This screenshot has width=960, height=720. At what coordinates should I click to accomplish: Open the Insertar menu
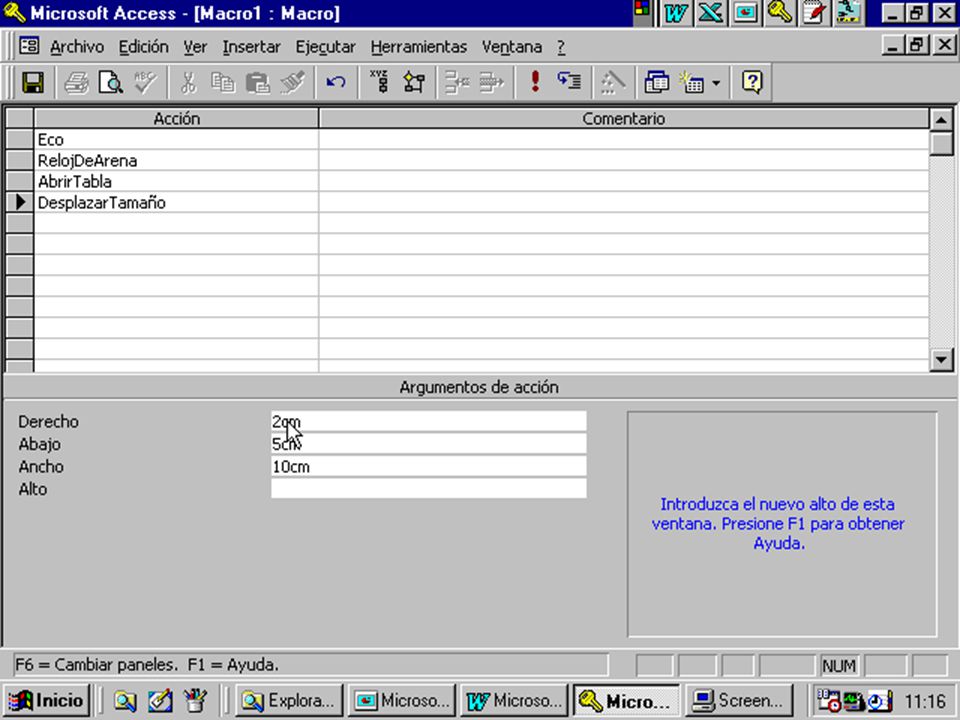(251, 47)
